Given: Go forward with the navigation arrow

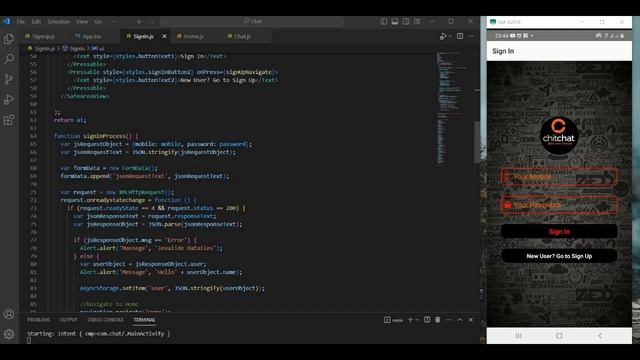Looking at the screenshot, I should point(152,21).
